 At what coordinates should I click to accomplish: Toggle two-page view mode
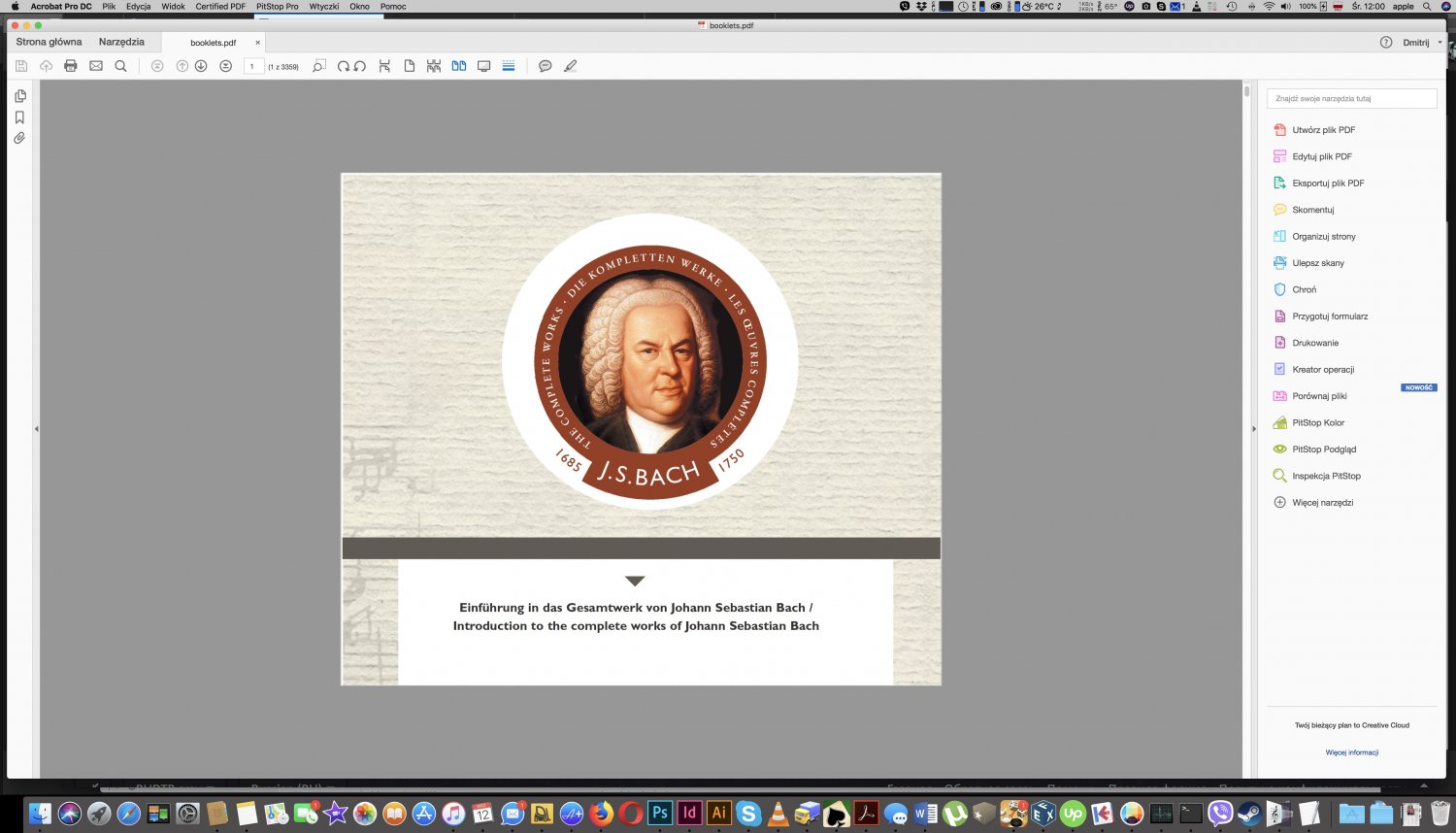coord(458,66)
